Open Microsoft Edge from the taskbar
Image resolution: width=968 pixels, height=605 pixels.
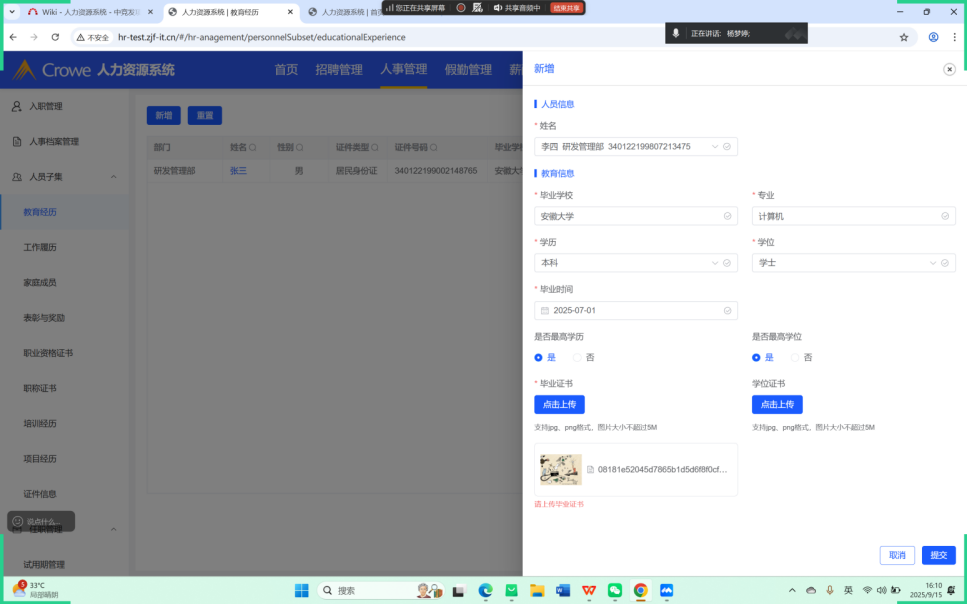point(485,591)
